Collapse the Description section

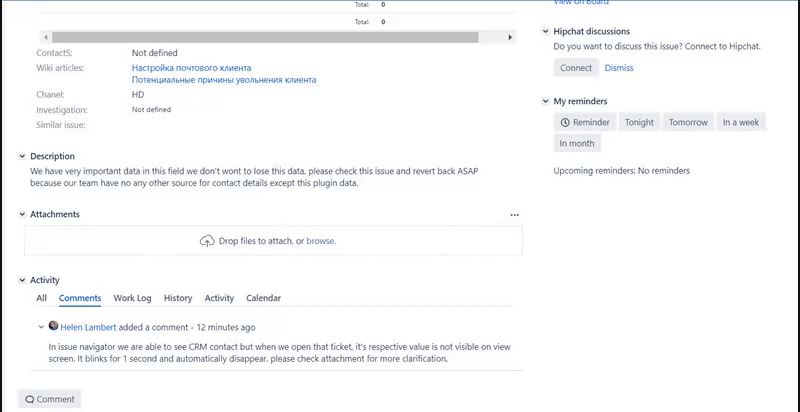pos(23,157)
